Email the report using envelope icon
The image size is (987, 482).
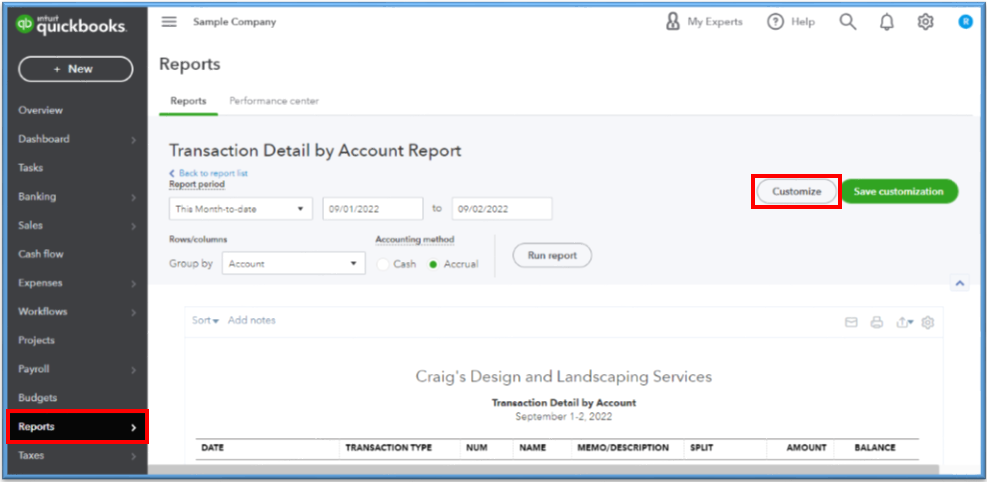851,323
